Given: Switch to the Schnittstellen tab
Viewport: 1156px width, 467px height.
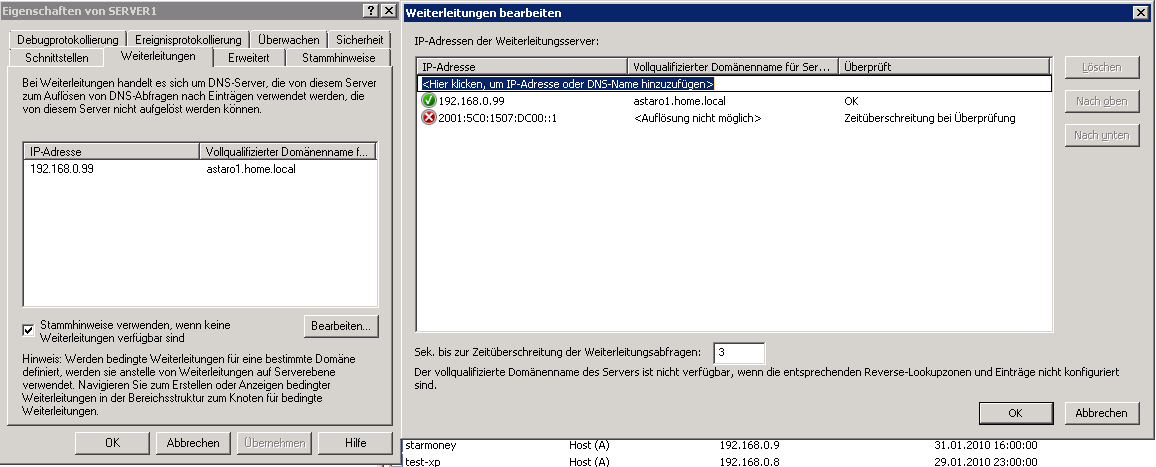Looking at the screenshot, I should (57, 58).
